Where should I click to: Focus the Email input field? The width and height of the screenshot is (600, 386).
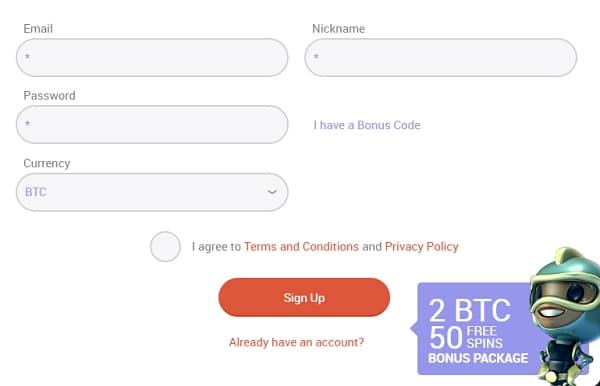152,57
